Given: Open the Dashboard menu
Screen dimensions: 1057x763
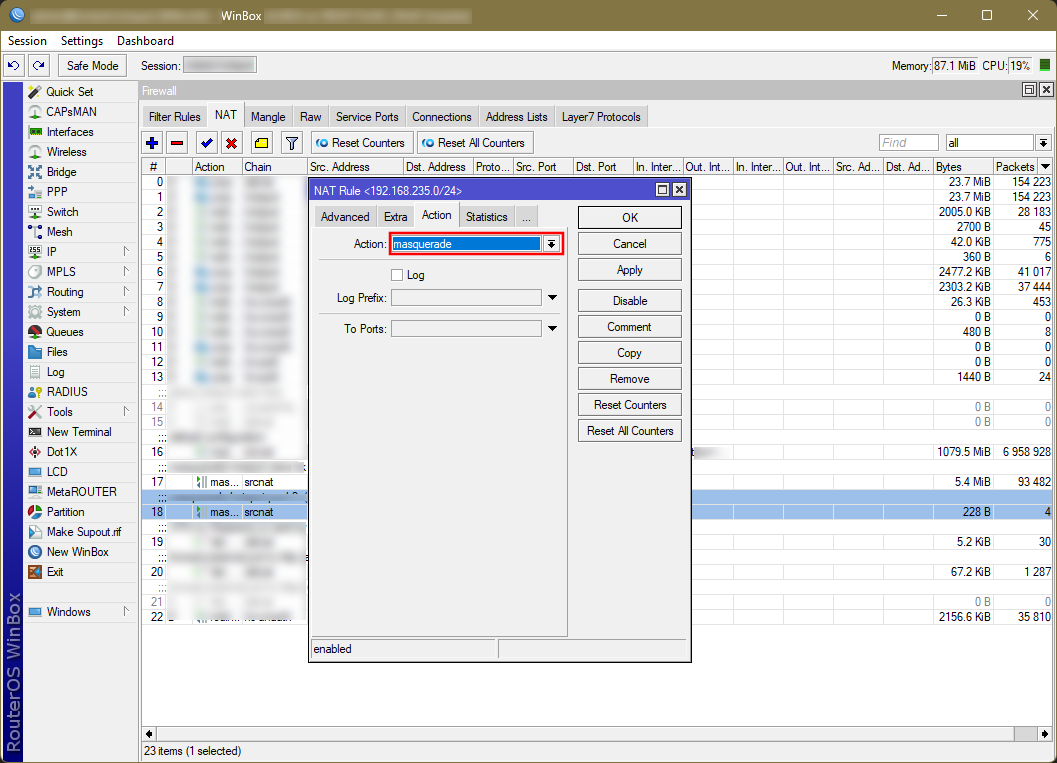Looking at the screenshot, I should point(145,41).
